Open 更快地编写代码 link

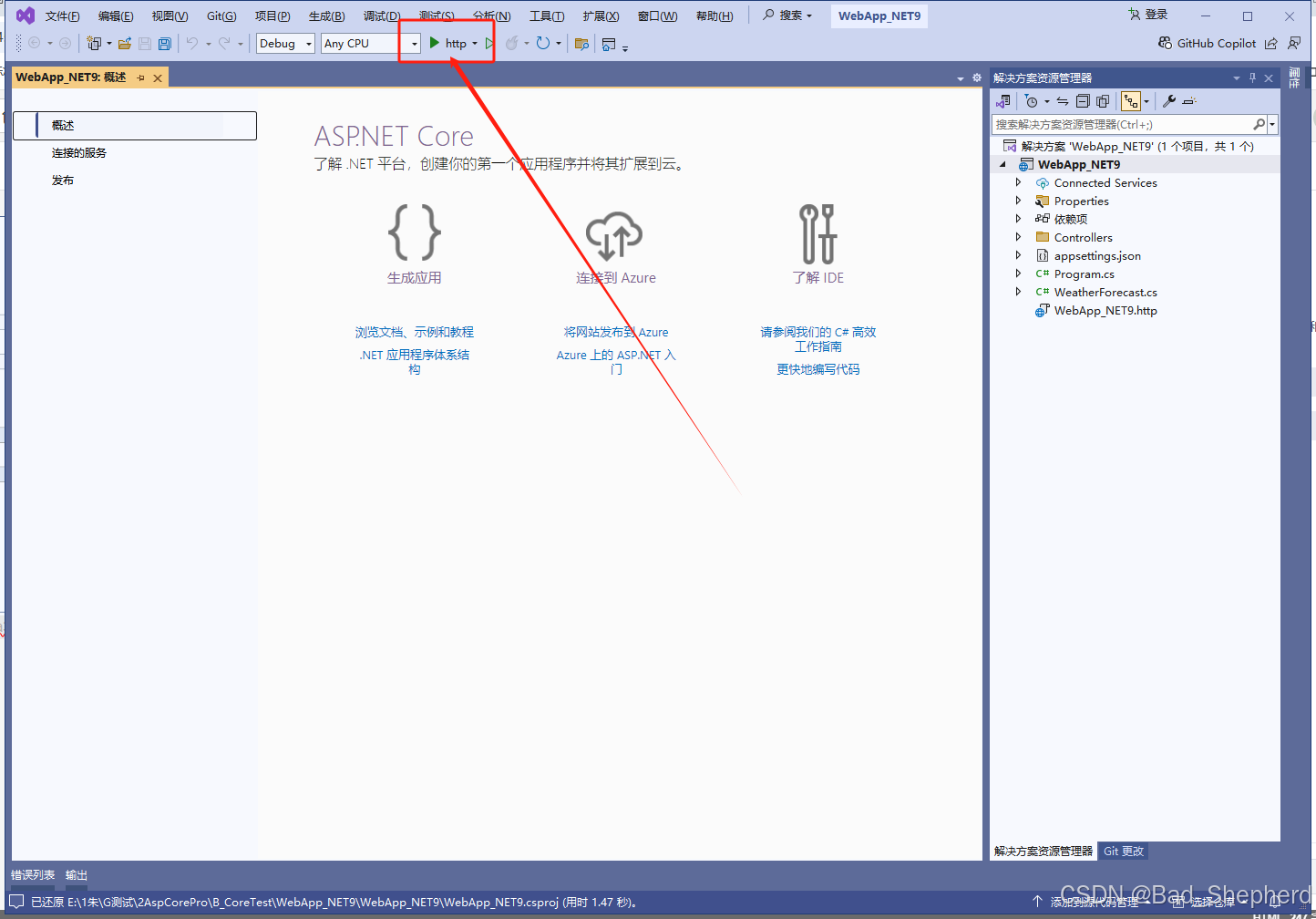818,369
